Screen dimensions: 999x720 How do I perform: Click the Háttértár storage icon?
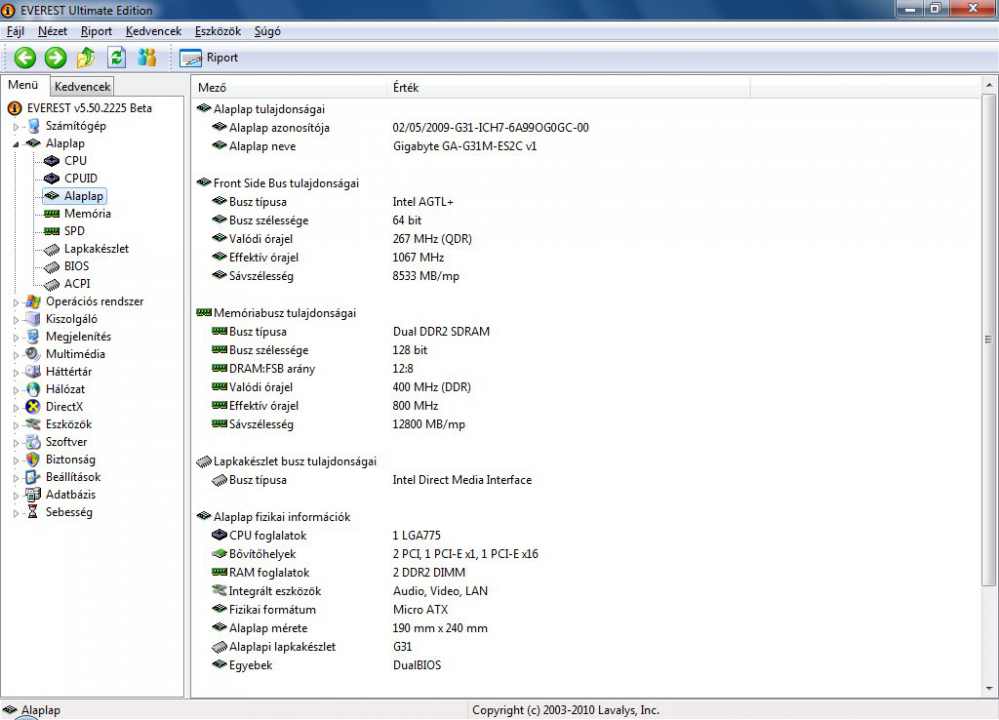pyautogui.click(x=33, y=371)
